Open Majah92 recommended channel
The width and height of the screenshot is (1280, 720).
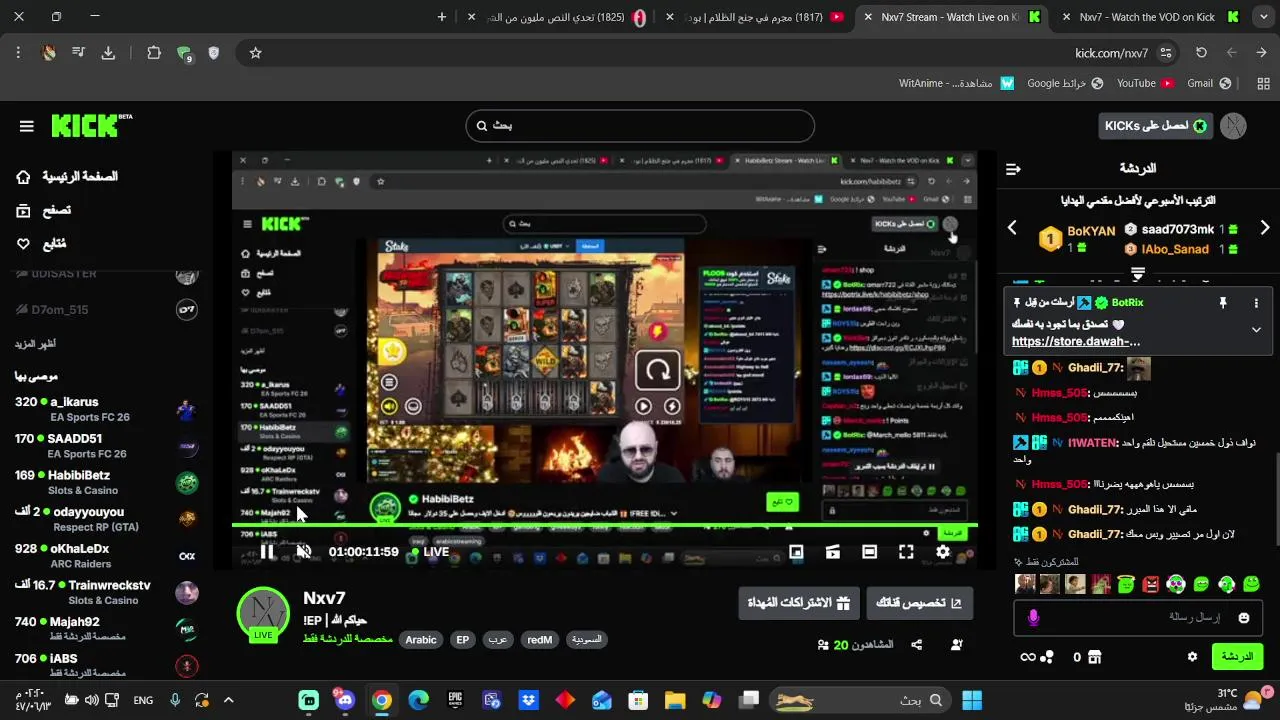pyautogui.click(x=107, y=629)
